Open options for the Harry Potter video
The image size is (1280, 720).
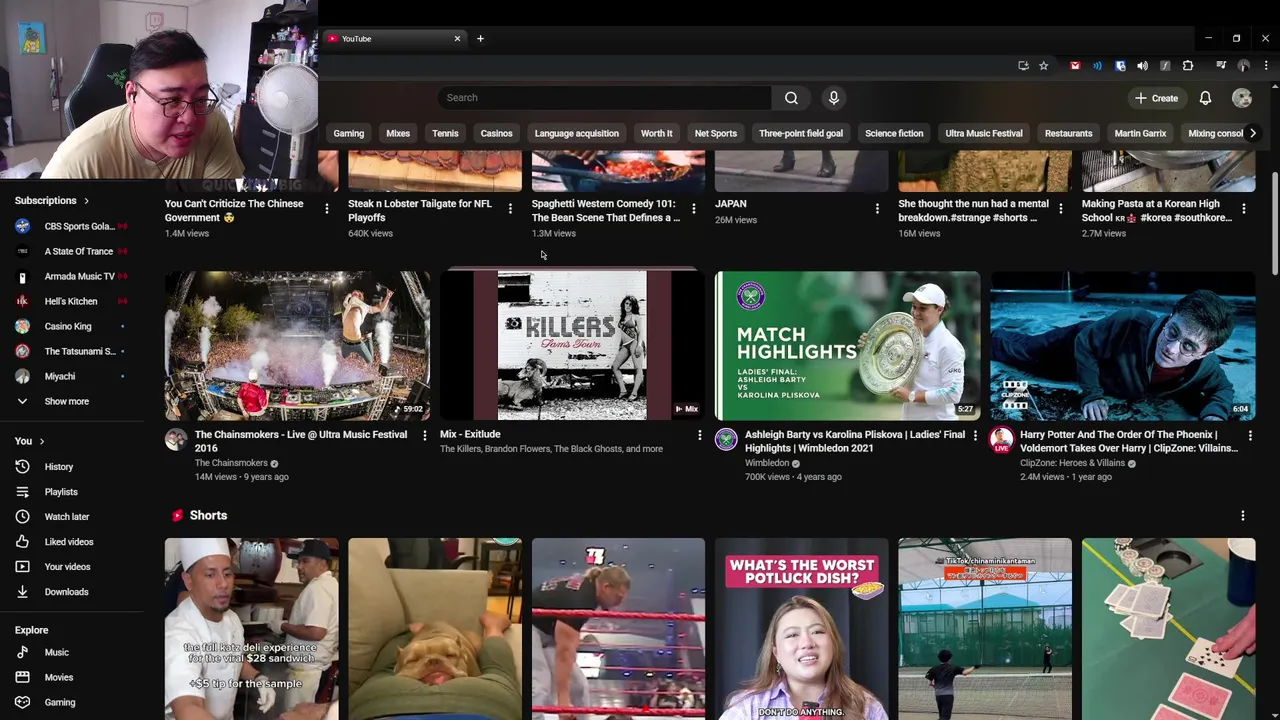click(1249, 436)
